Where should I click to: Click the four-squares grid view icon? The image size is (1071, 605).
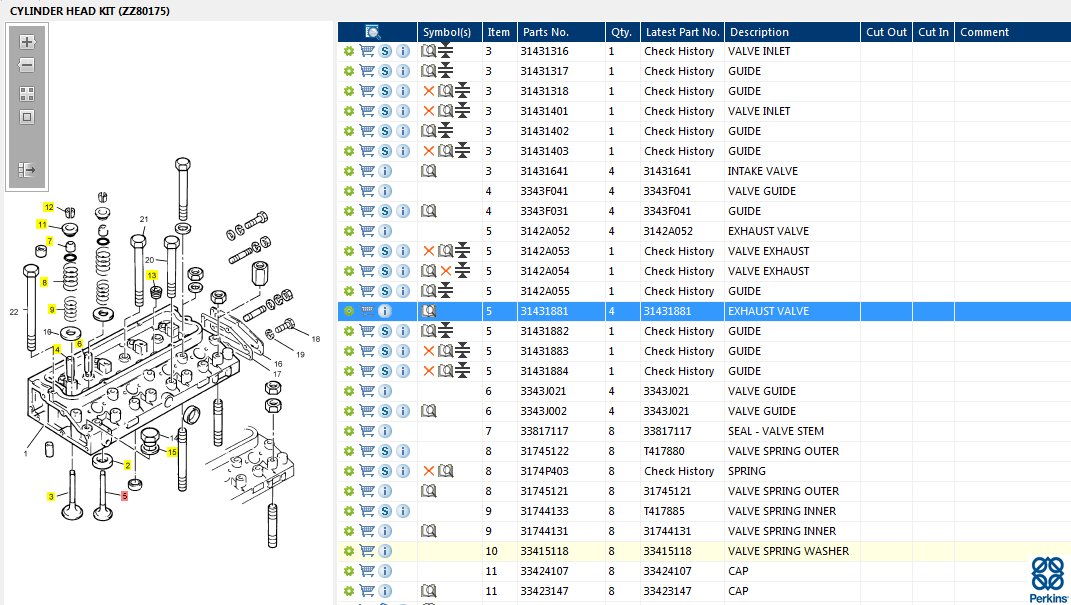(27, 93)
